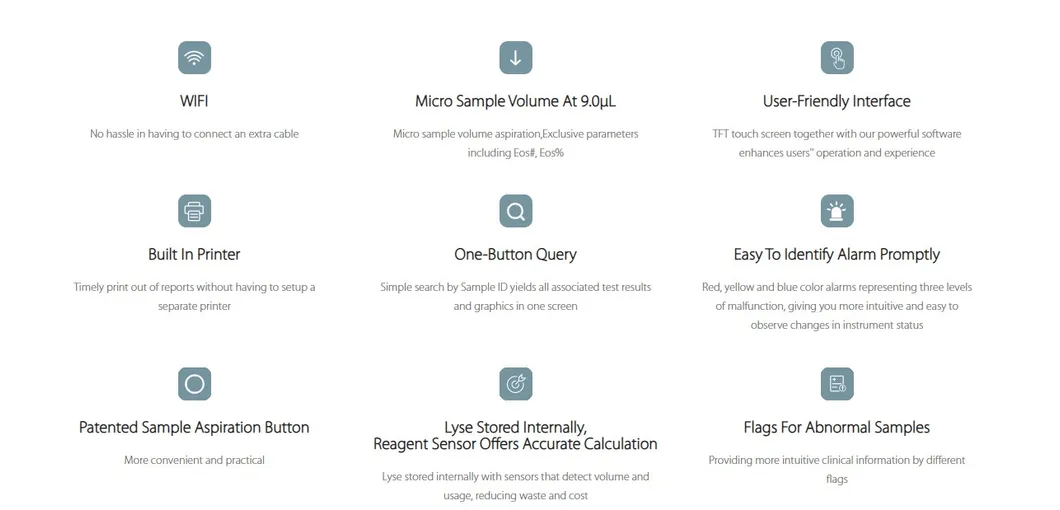Click the Flags For Abnormal Samples heading
Image resolution: width=1060 pixels, height=510 pixels.
[x=836, y=427]
